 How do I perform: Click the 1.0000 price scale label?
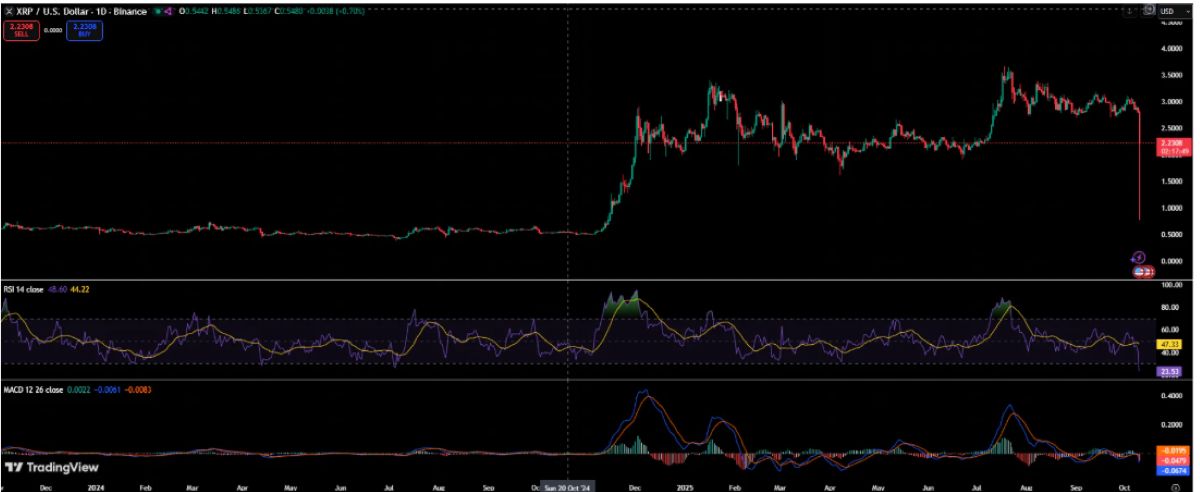click(x=1171, y=208)
